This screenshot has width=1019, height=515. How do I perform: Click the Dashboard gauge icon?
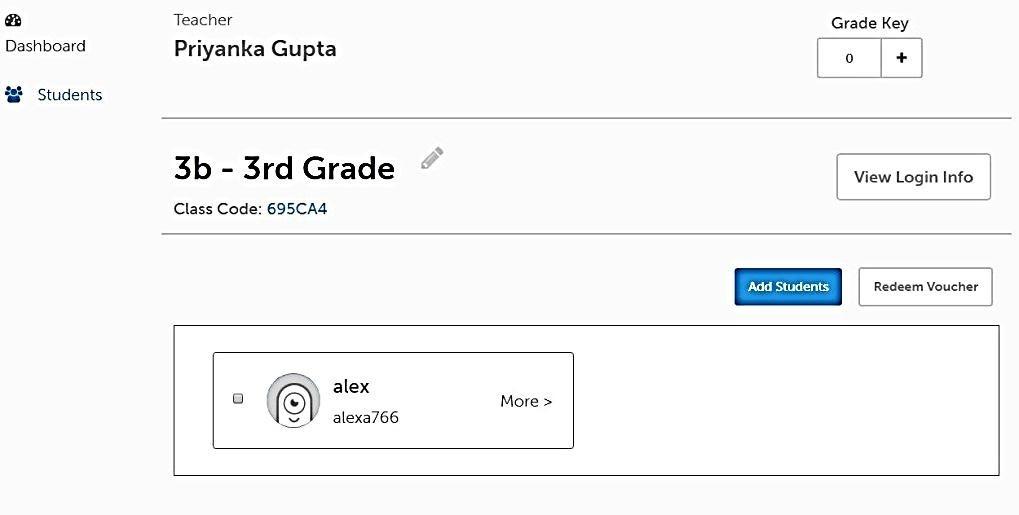[13, 20]
